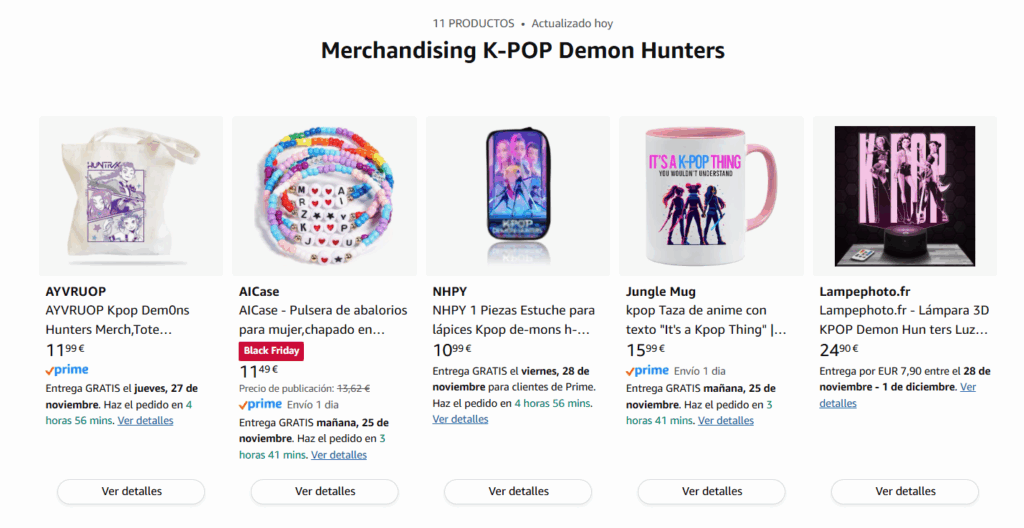Open AYVRUOP Kpop Dem0ns Hunters title link

click(109, 319)
